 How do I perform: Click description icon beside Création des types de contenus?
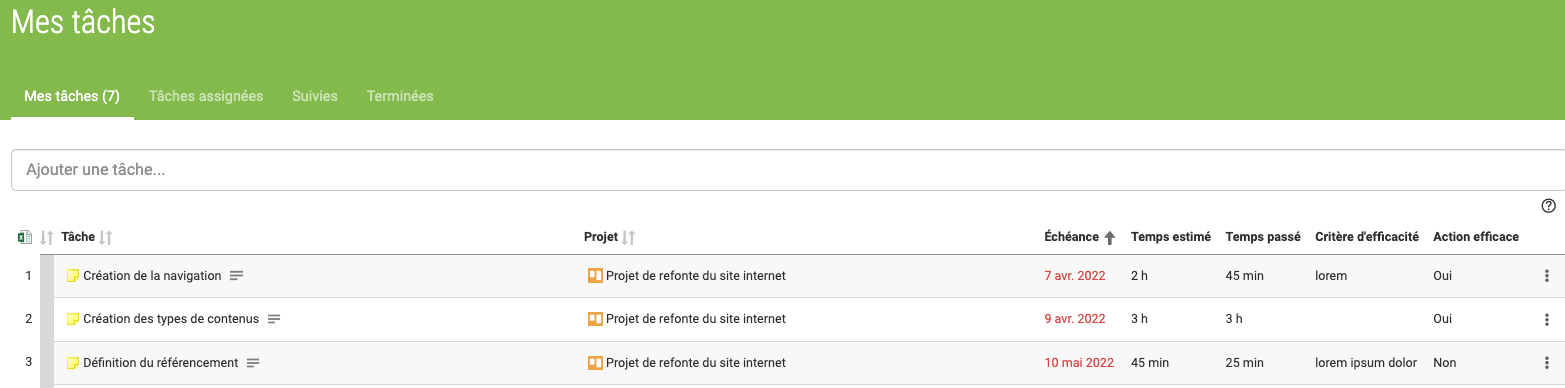274,319
